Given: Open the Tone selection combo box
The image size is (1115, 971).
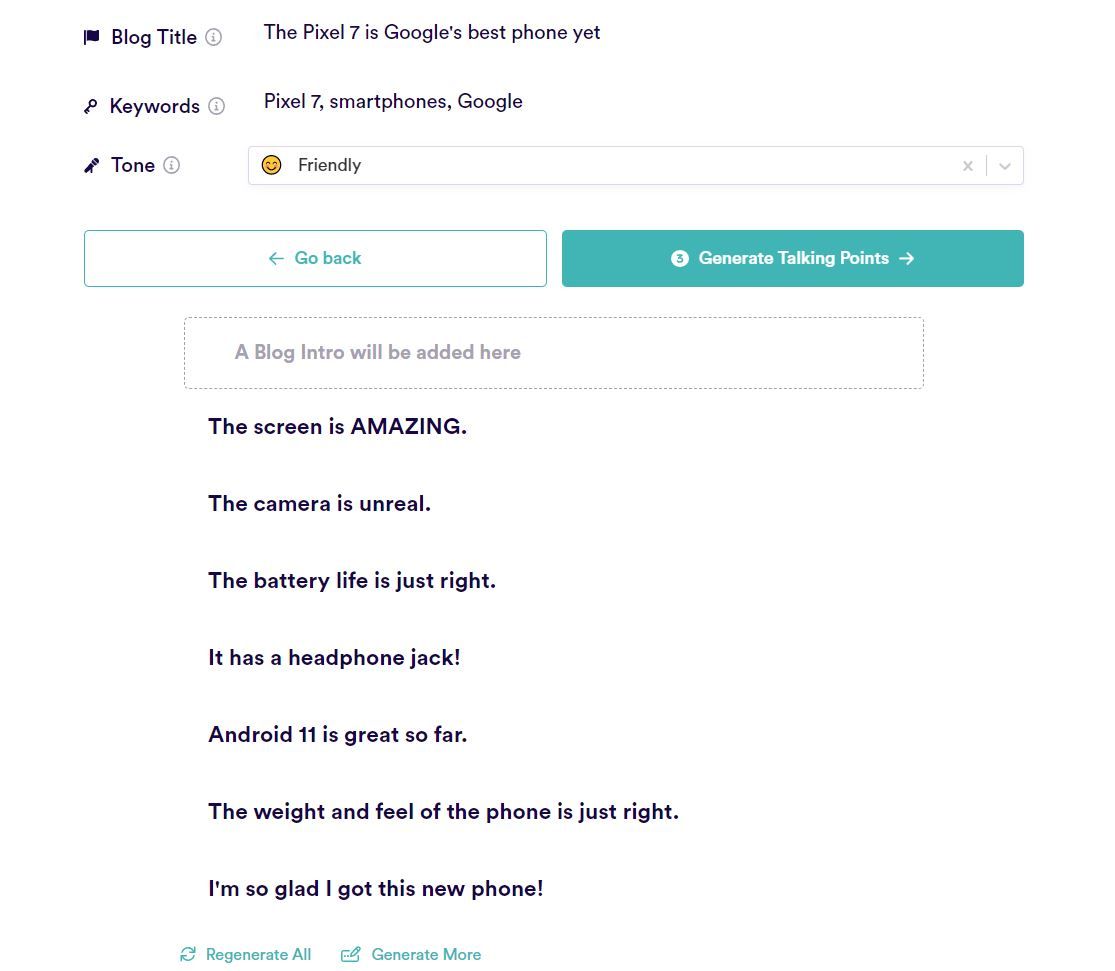Looking at the screenshot, I should [600, 165].
